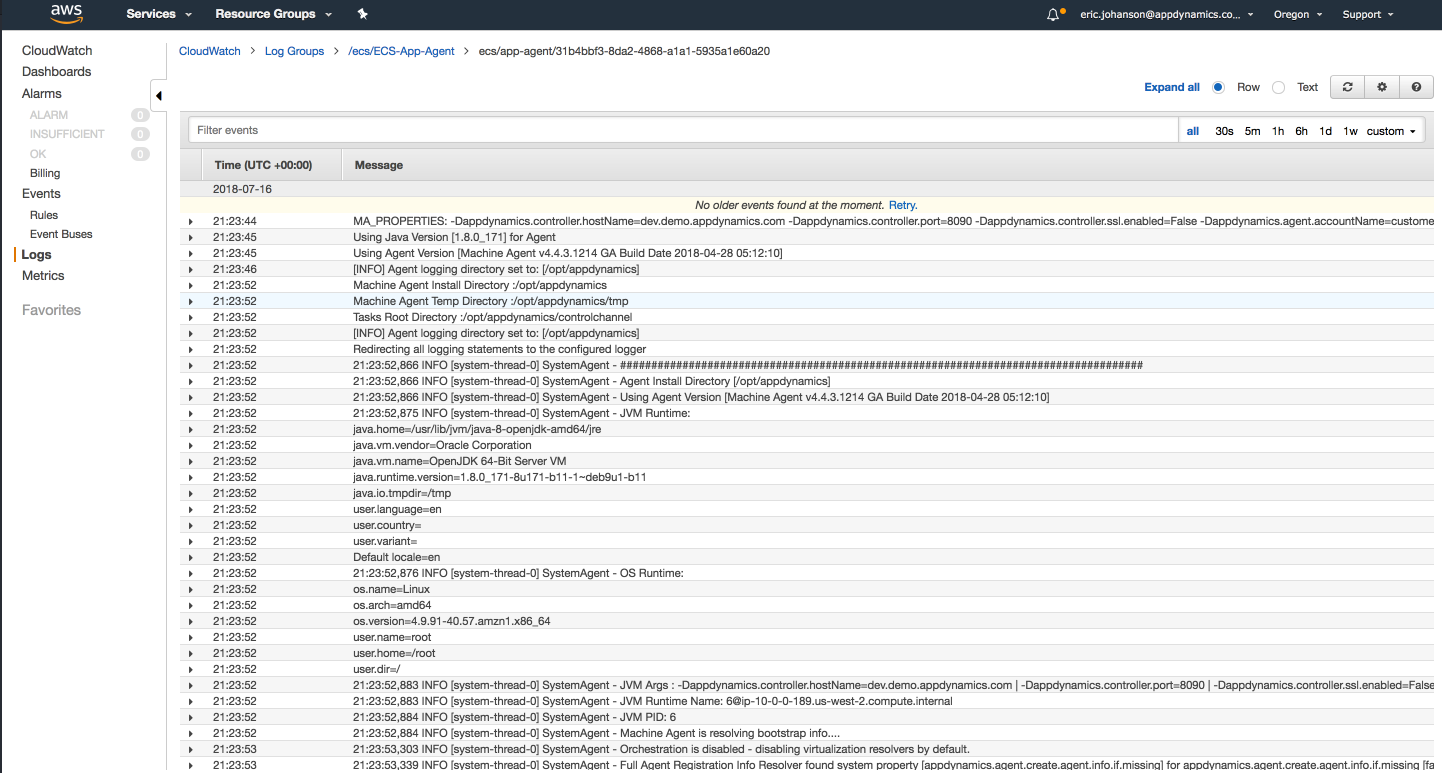
Task: Click the Filter events input field
Action: pyautogui.click(x=684, y=130)
